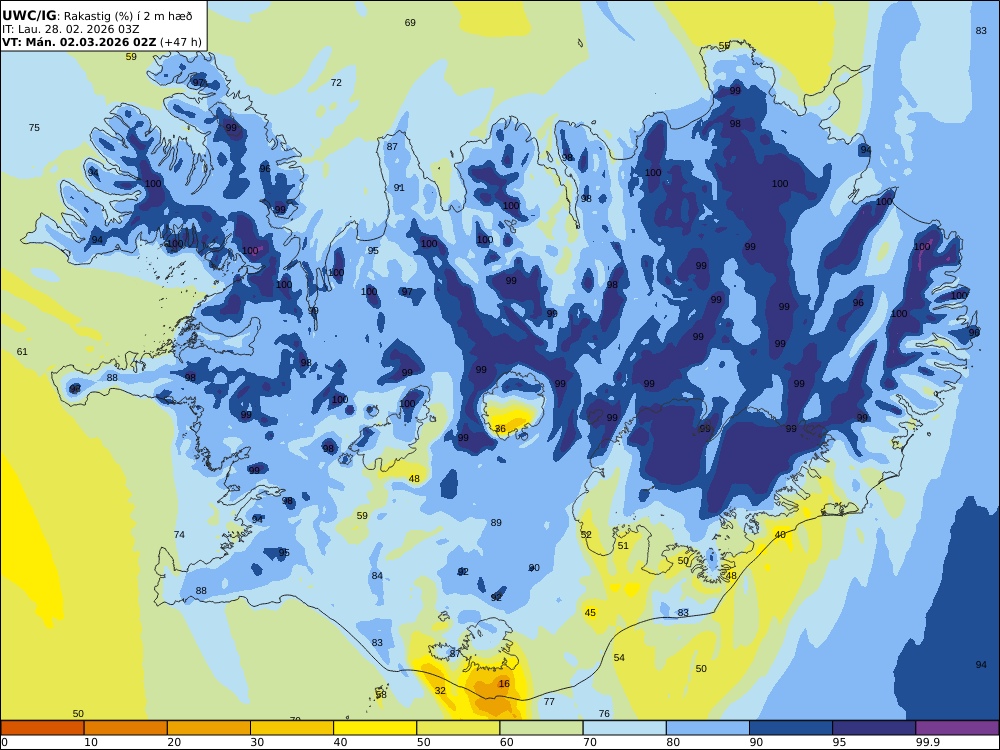Click the 60 label on the color scale
This screenshot has height=750, width=1000.
(507, 742)
